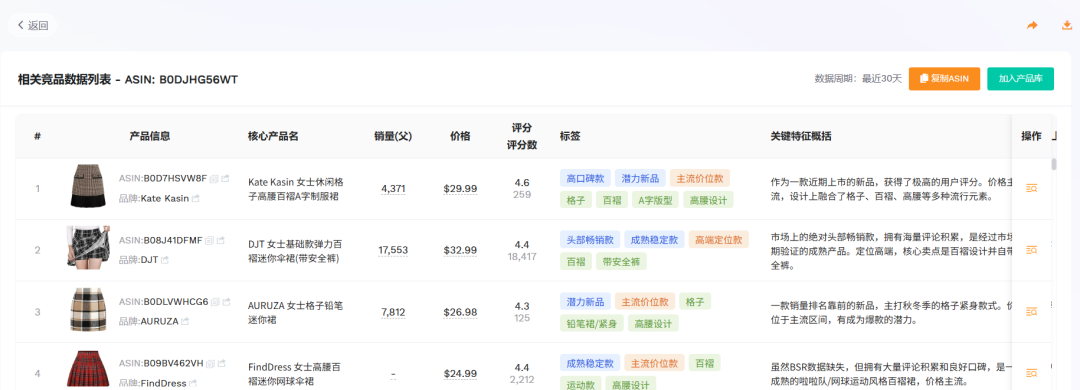Click sales value 17,553

coord(393,249)
